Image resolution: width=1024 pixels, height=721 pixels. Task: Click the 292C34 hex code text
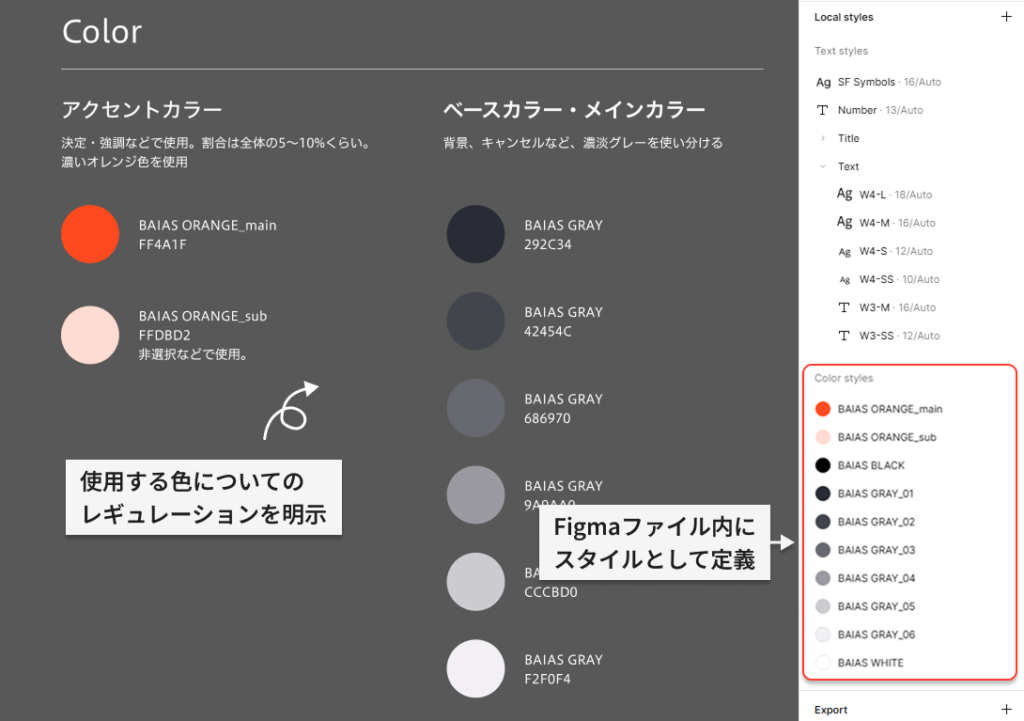coord(548,244)
